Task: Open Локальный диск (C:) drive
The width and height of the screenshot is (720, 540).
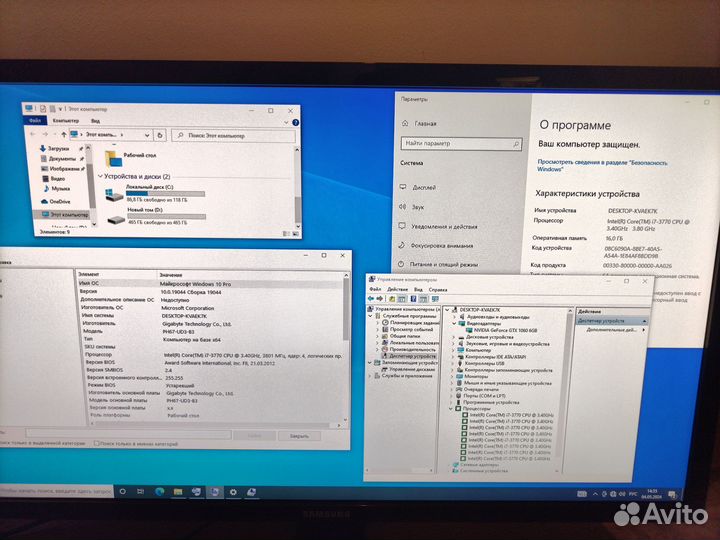Action: (x=155, y=193)
